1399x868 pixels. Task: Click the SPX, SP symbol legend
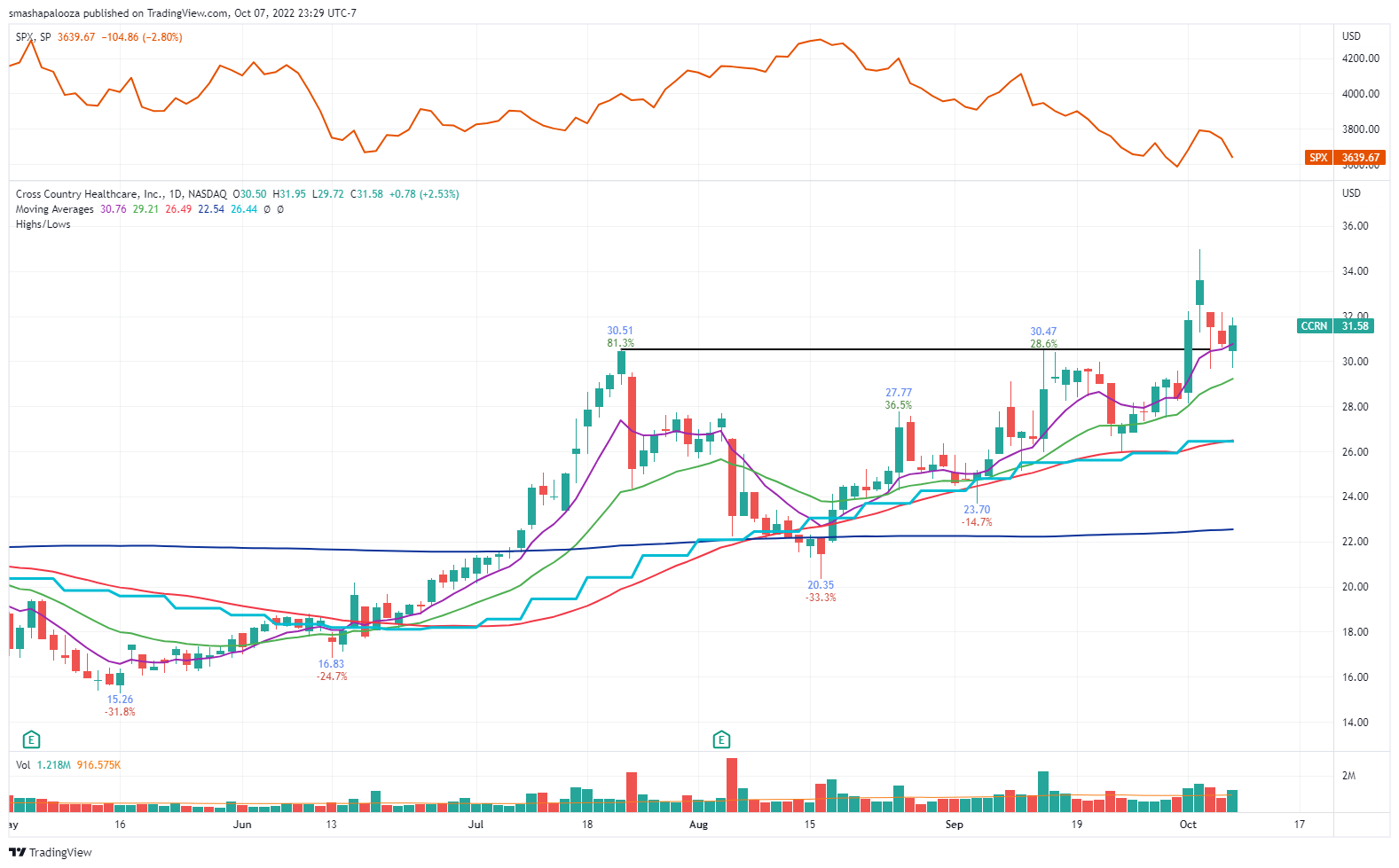tap(34, 37)
